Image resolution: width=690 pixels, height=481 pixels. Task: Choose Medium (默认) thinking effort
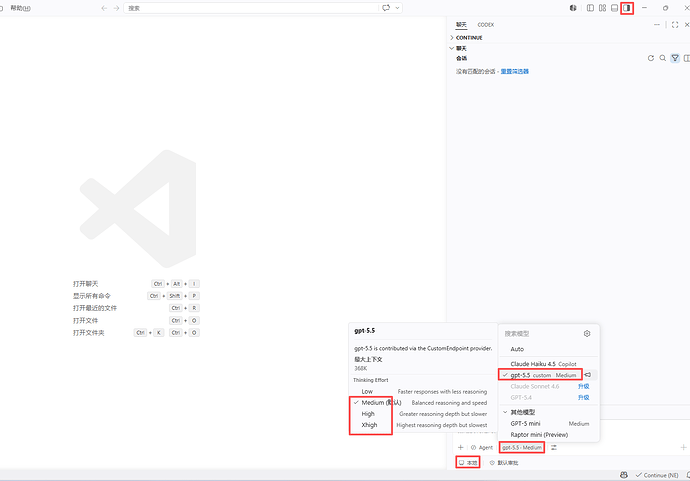click(422, 403)
